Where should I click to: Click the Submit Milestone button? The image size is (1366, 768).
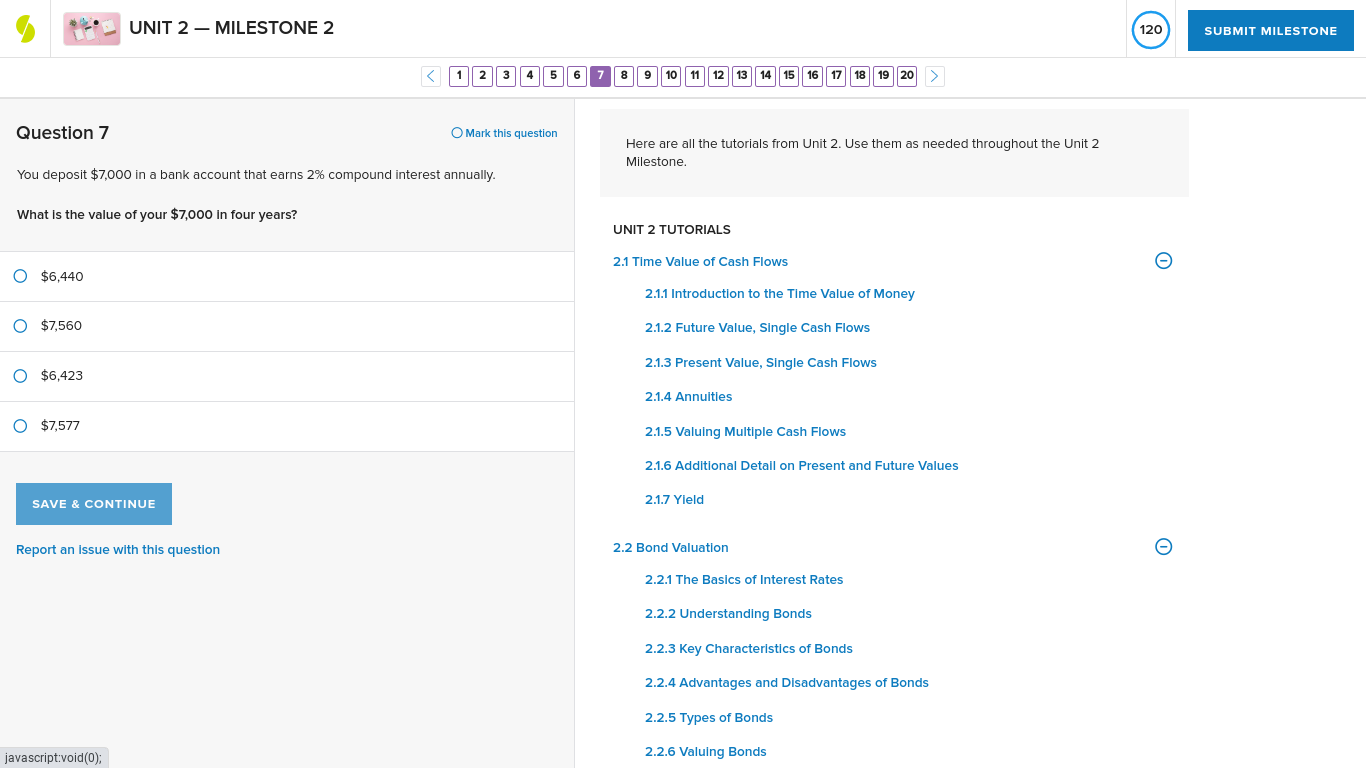1270,30
